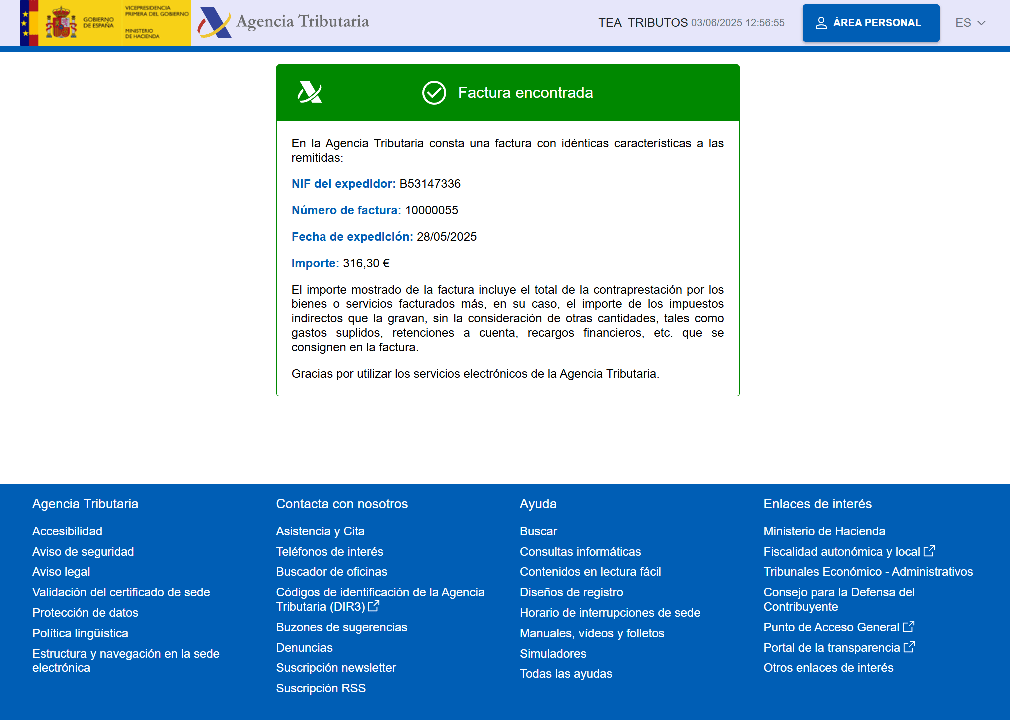The height and width of the screenshot is (720, 1010).
Task: Click the white AEAT emblem in green banner
Action: click(x=310, y=93)
